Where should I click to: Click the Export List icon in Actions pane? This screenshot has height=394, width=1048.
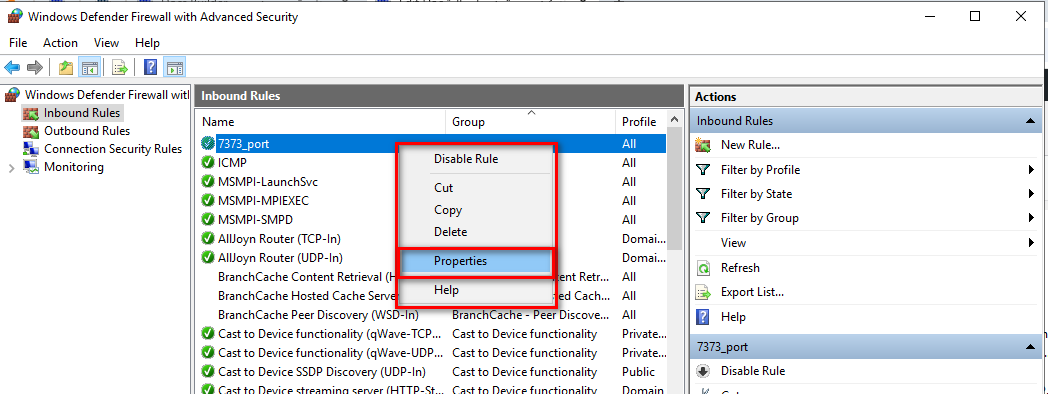point(703,292)
